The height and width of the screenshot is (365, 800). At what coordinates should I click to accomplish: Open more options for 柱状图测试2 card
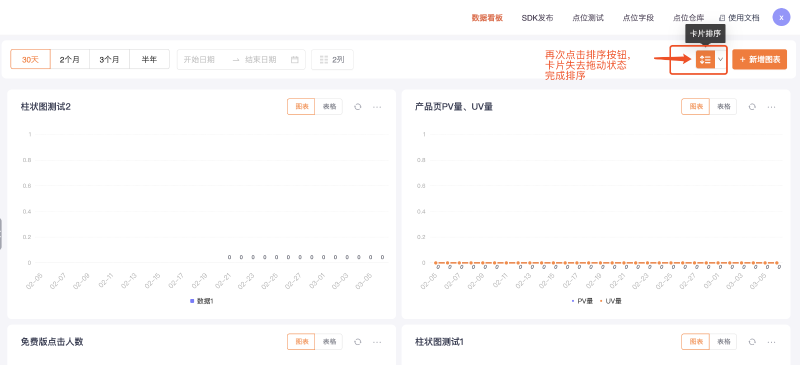(x=377, y=107)
